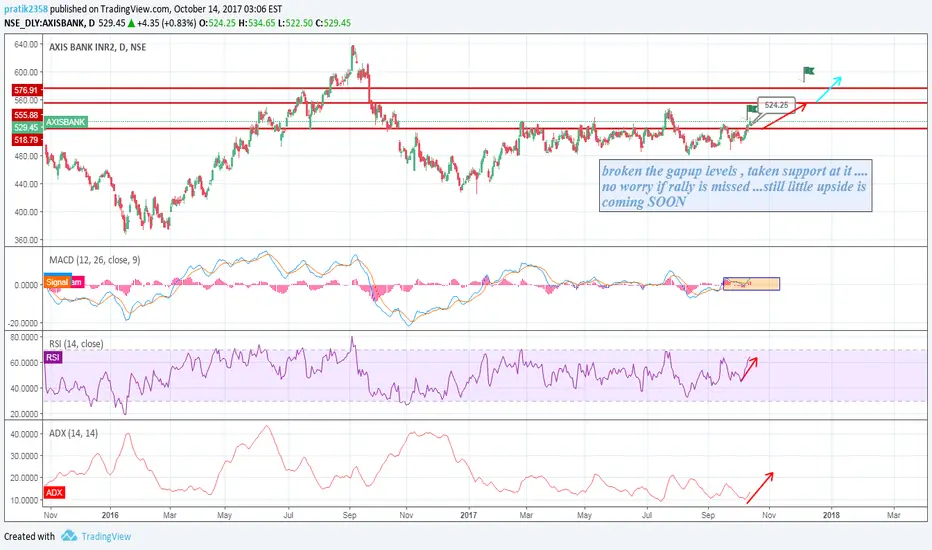
Task: Select the green flag beside 524.25 callout
Action: click(x=752, y=110)
